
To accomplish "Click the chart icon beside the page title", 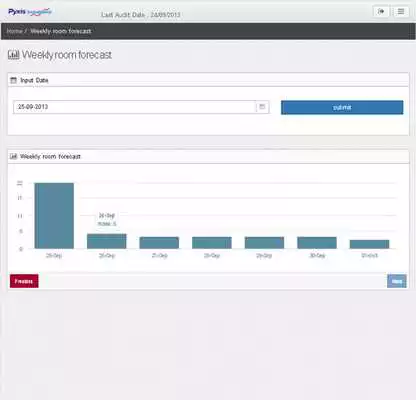I will [14, 55].
